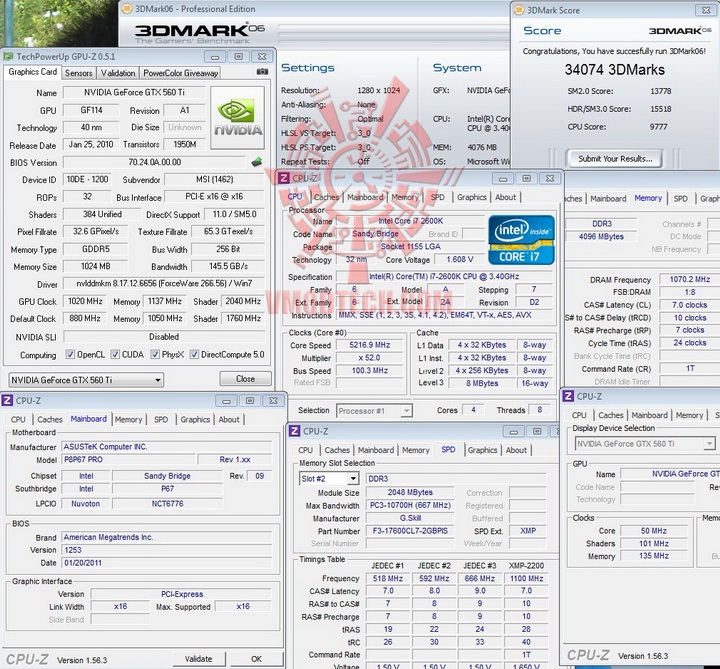
Task: Open Memory tab in CPU-Z Mainboard window
Action: tap(129, 419)
